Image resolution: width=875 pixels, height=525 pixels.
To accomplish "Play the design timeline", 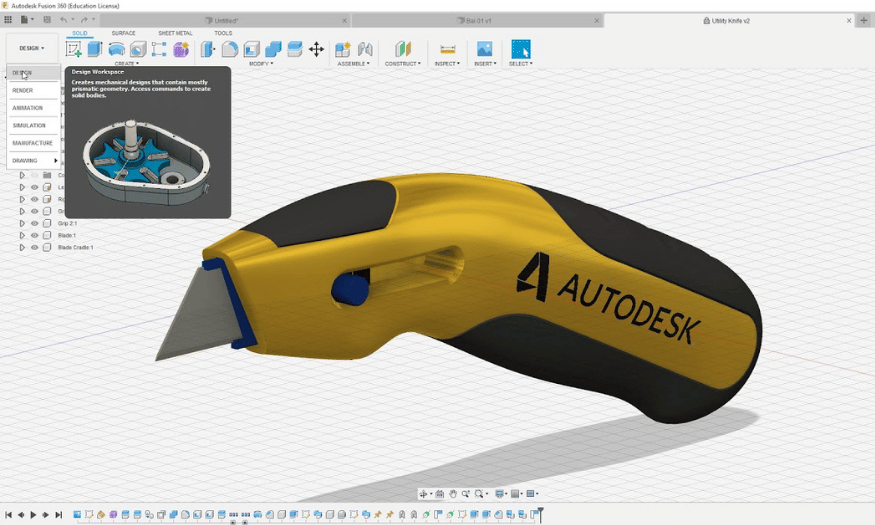I will click(33, 514).
